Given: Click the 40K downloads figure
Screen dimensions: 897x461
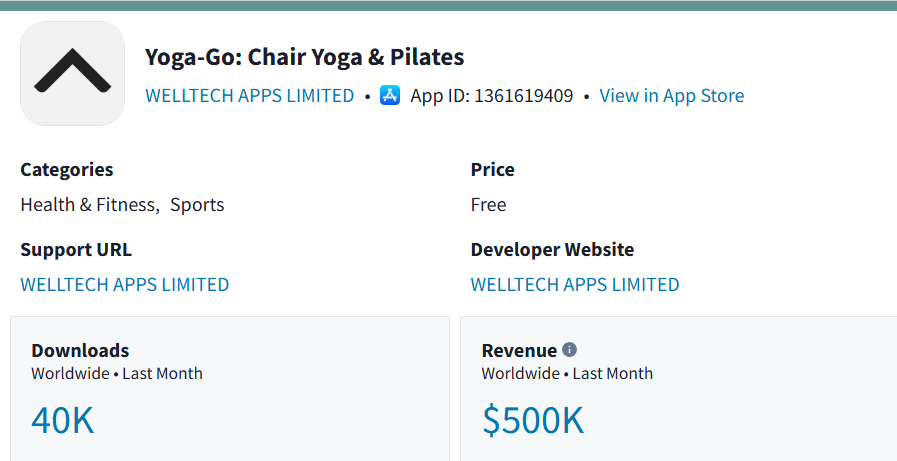Looking at the screenshot, I should click(62, 420).
